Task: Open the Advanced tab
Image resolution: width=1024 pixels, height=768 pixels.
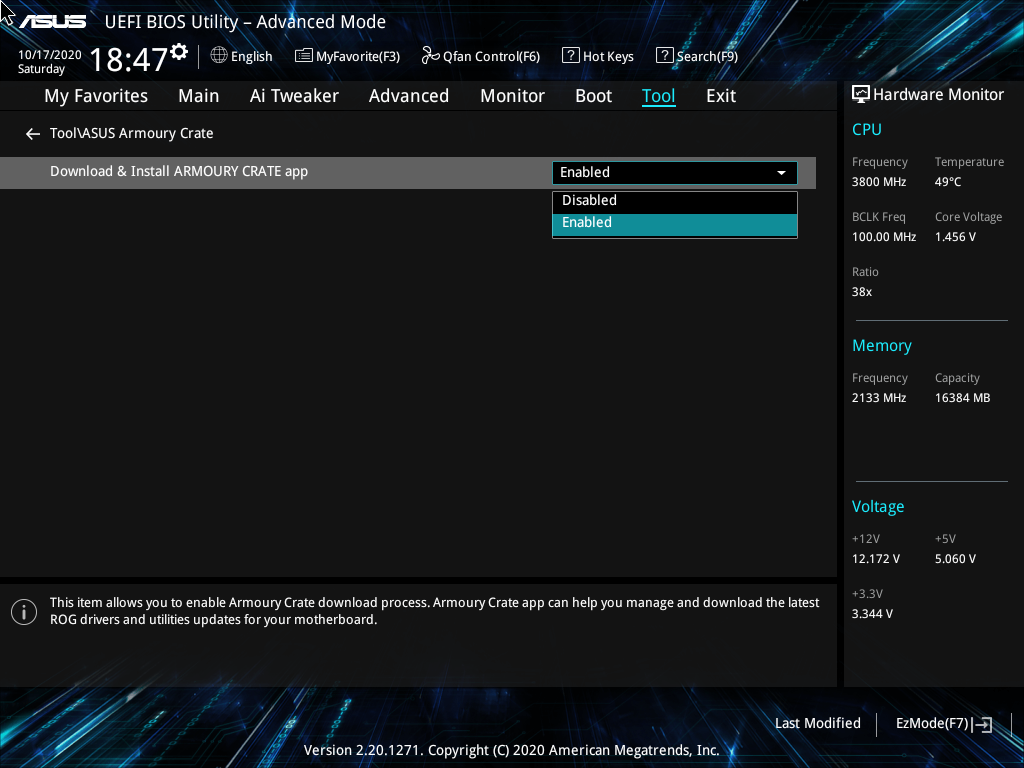Action: pyautogui.click(x=409, y=96)
